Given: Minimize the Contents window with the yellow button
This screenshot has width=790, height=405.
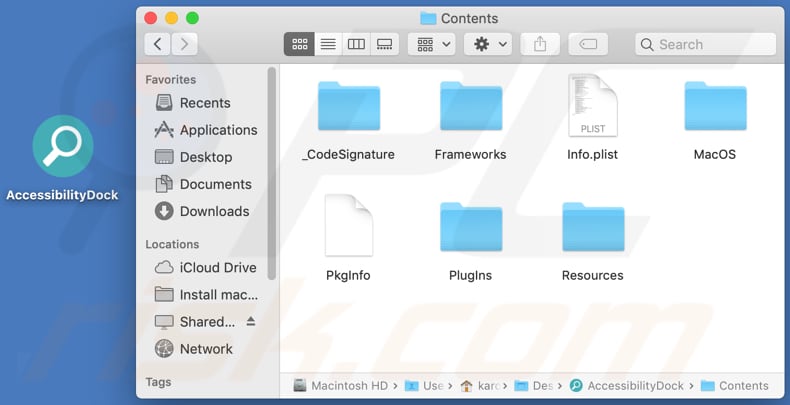Looking at the screenshot, I should (x=172, y=18).
